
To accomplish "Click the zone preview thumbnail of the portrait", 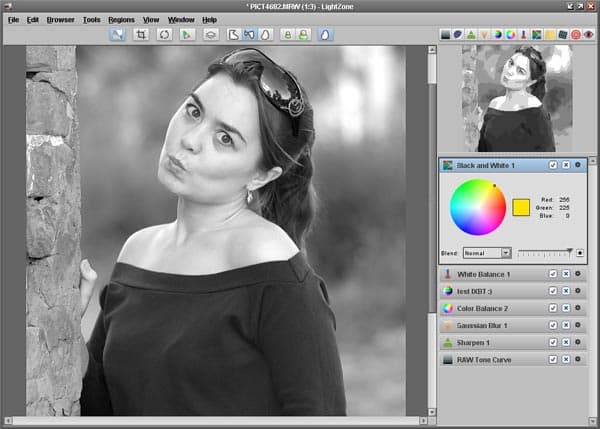I will pyautogui.click(x=517, y=98).
